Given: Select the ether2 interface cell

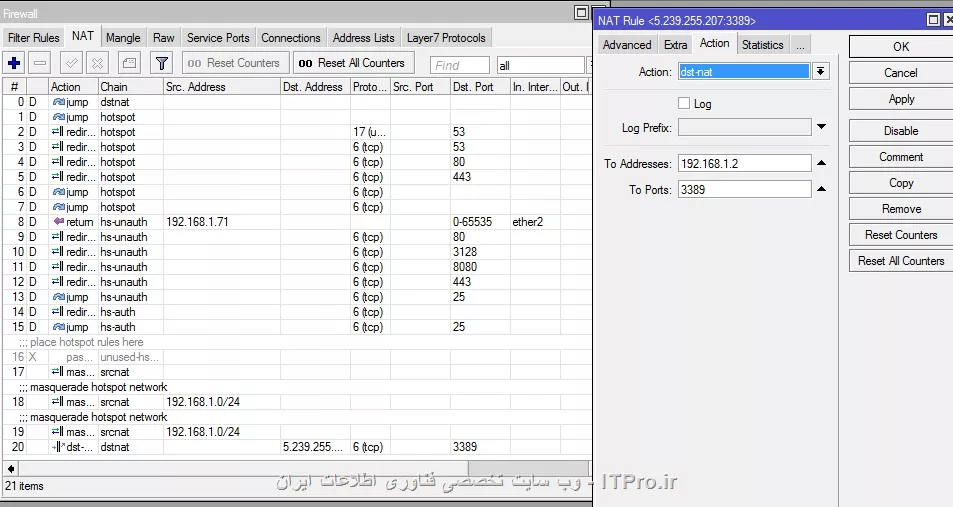Looking at the screenshot, I should tap(534, 222).
